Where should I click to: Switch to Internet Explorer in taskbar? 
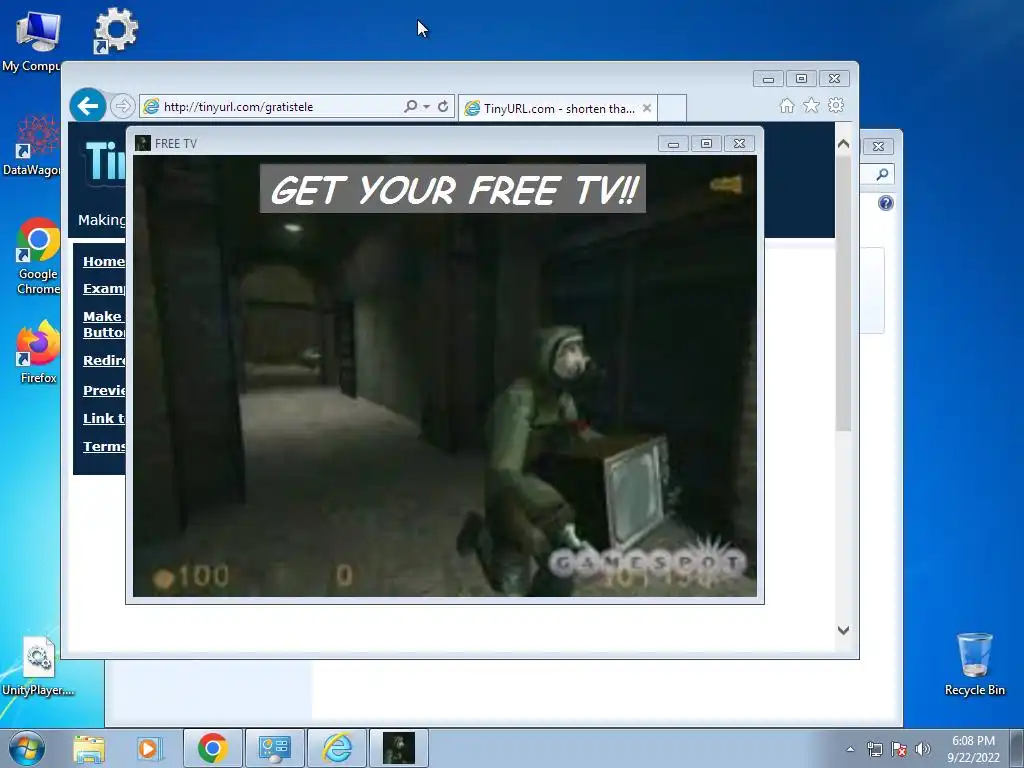337,748
